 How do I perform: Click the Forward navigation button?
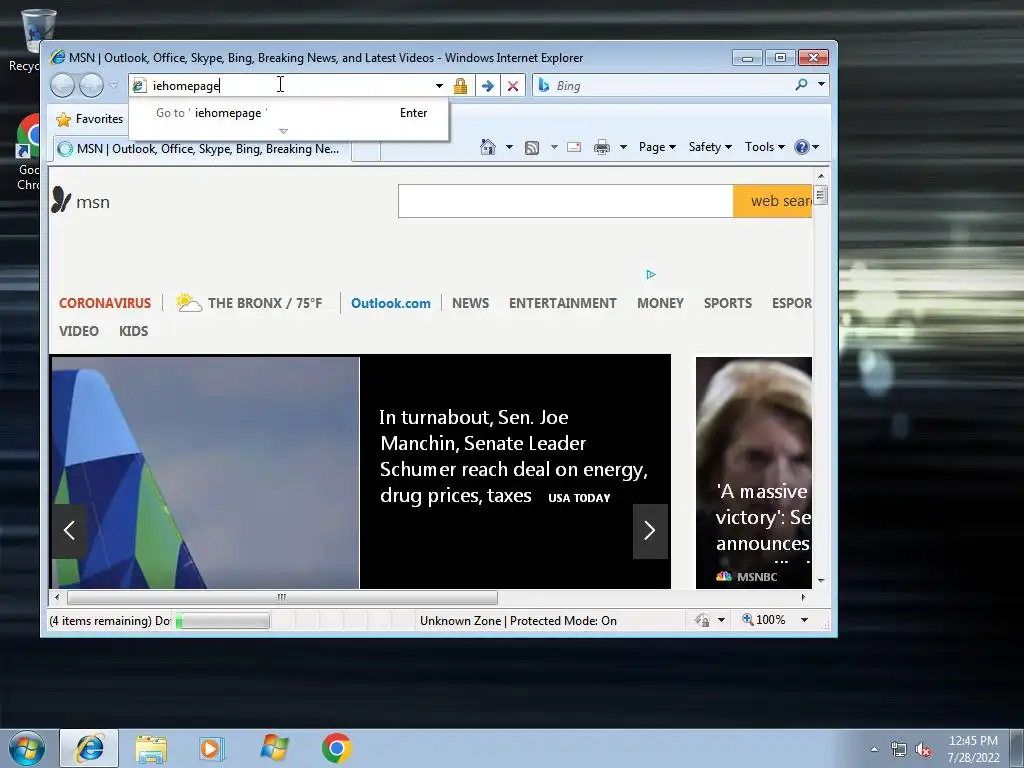click(91, 86)
